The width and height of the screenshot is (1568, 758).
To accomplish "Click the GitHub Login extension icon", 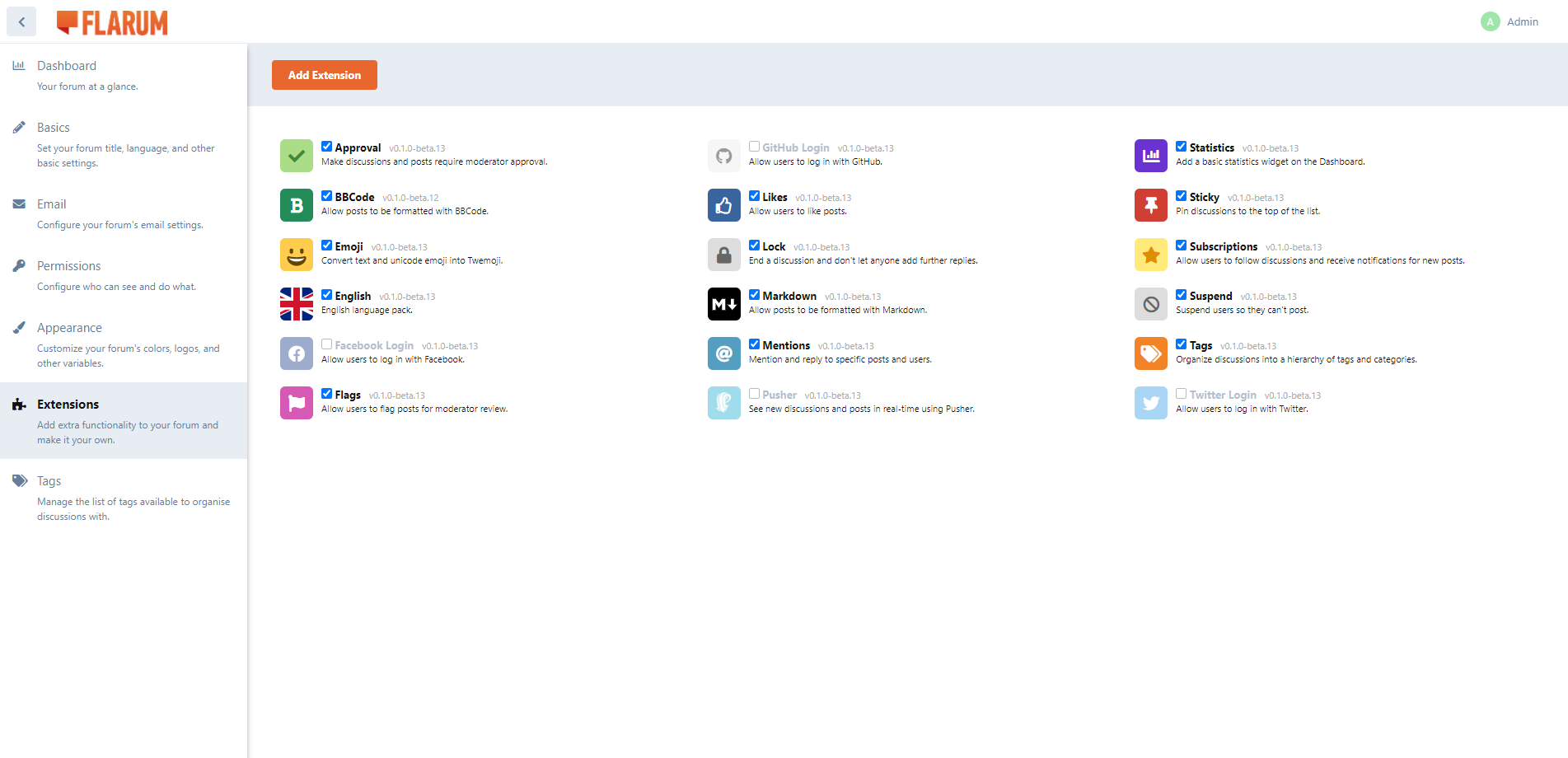I will tap(724, 156).
